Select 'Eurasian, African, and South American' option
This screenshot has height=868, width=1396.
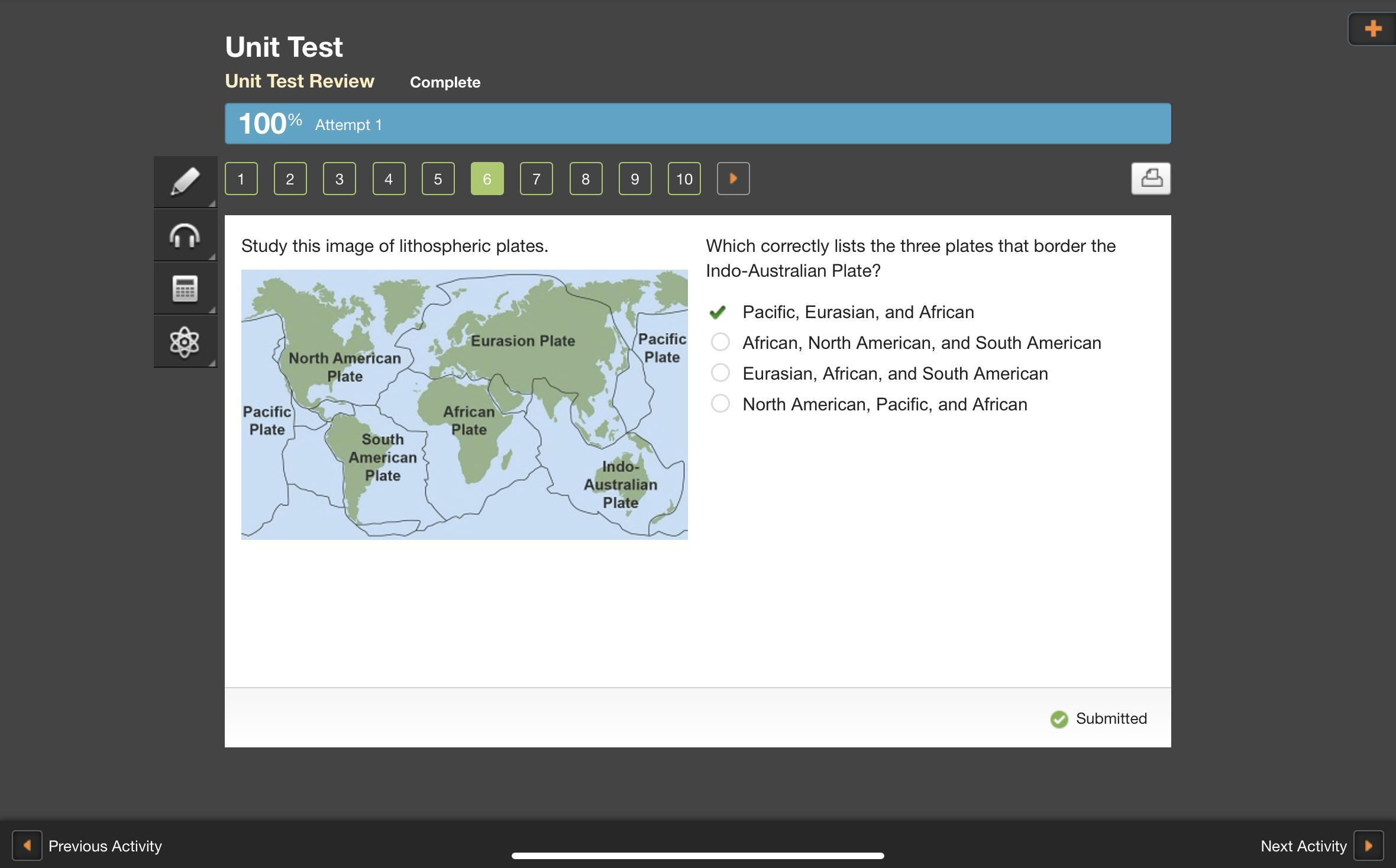720,373
